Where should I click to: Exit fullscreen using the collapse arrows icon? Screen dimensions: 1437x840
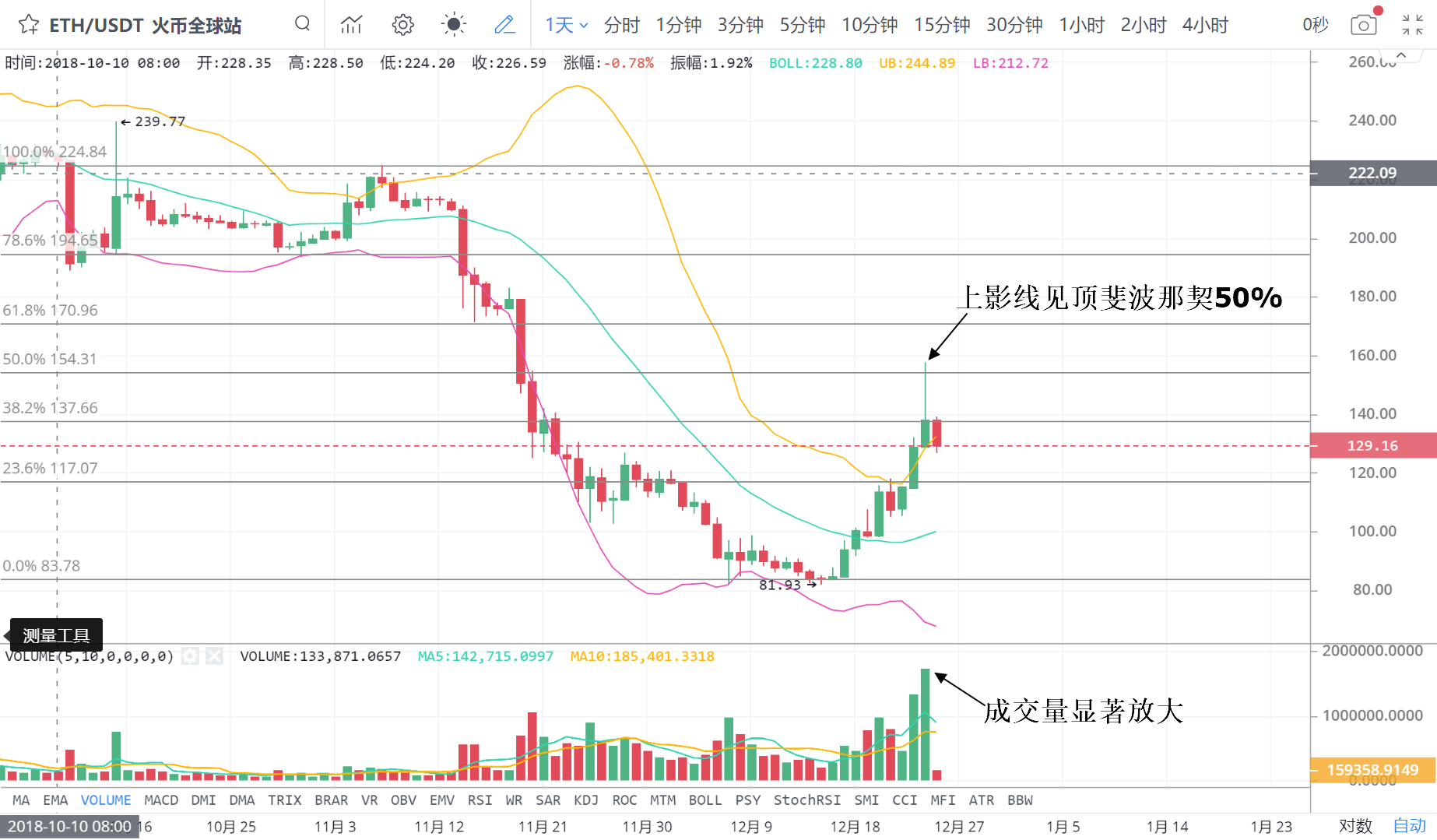click(x=1412, y=25)
